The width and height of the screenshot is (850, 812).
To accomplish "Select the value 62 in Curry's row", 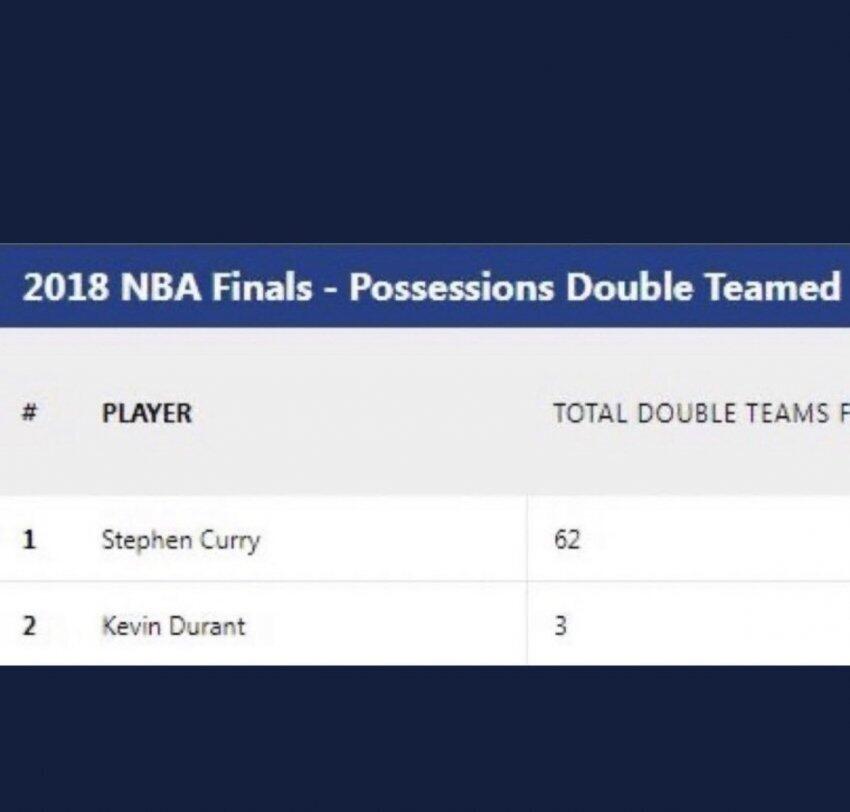I will click(567, 540).
